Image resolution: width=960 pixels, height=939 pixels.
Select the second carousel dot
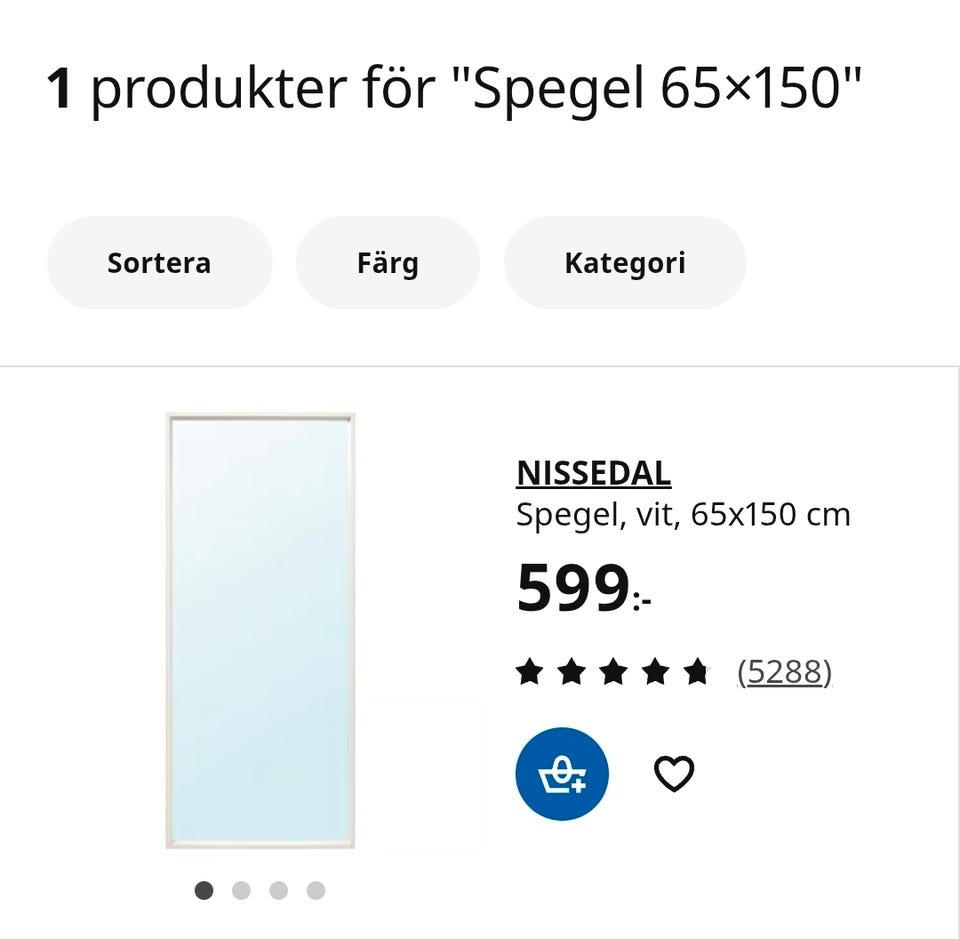point(241,889)
